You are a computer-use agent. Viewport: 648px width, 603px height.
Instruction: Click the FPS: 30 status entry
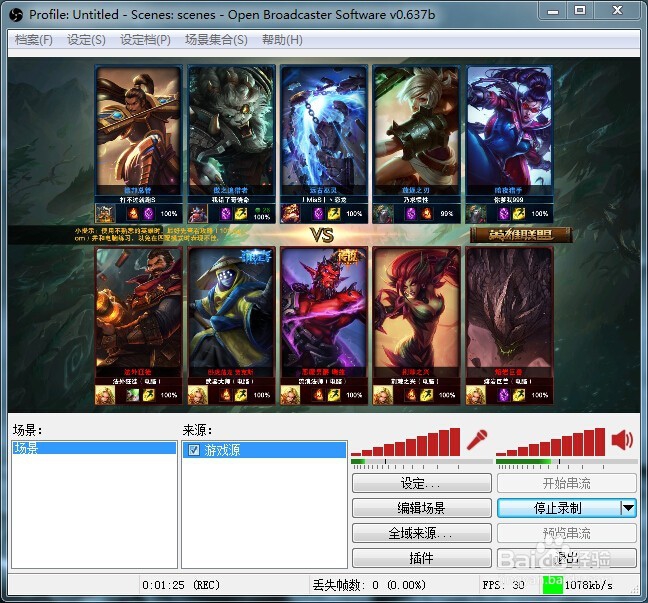click(x=503, y=585)
